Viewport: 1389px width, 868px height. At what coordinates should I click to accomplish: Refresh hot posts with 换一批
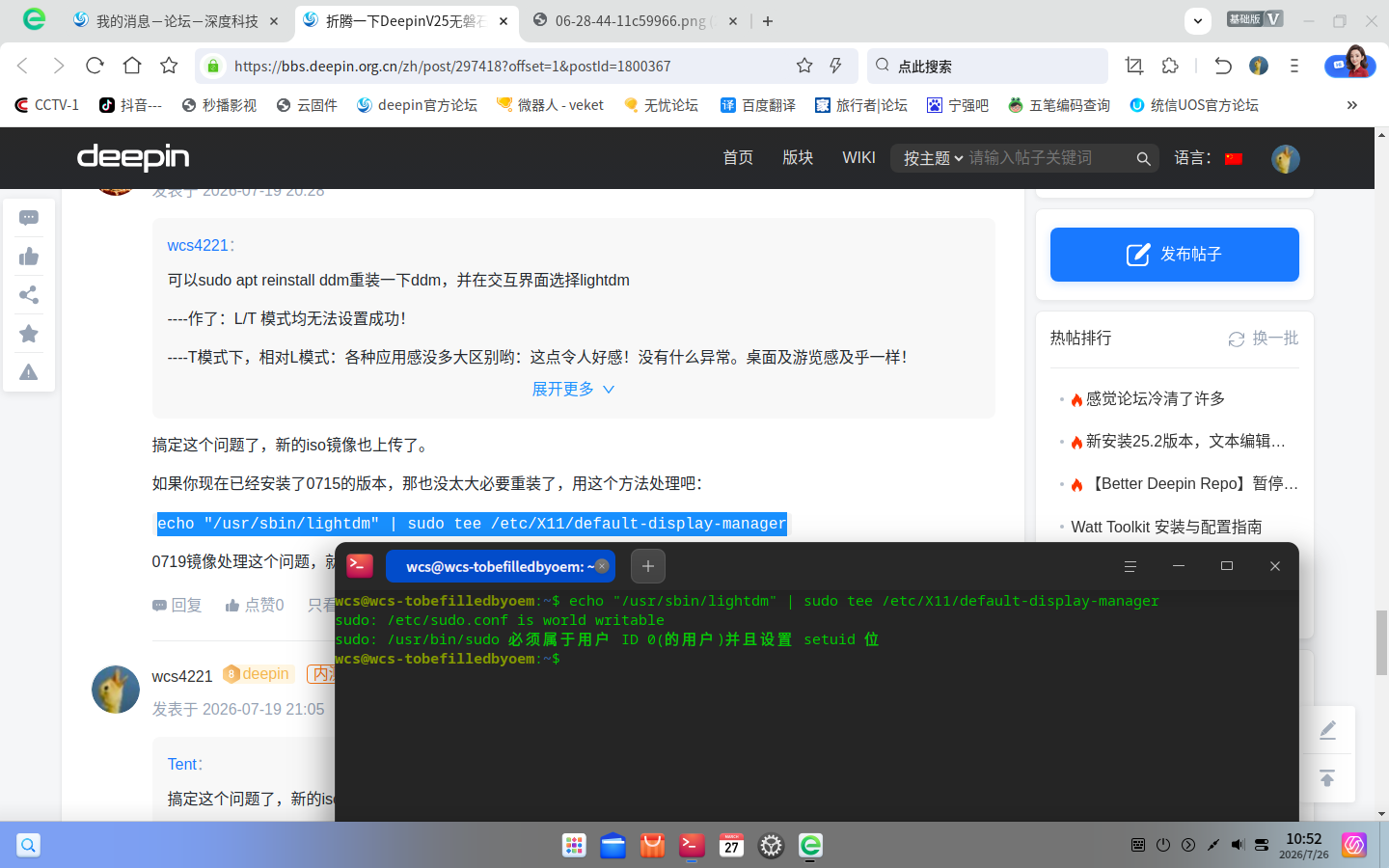[1264, 339]
